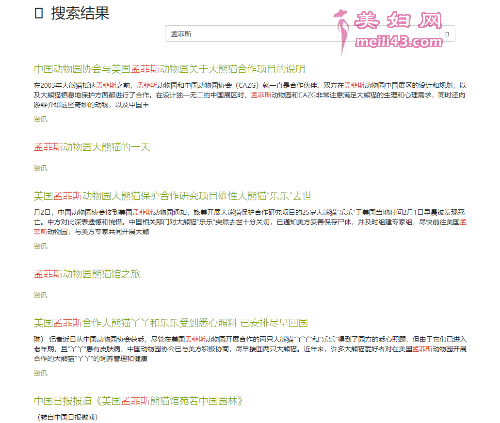500x423 pixels.
Task: Open result 孟菲斯动物园大熊猫的一天
Action: click(x=92, y=147)
